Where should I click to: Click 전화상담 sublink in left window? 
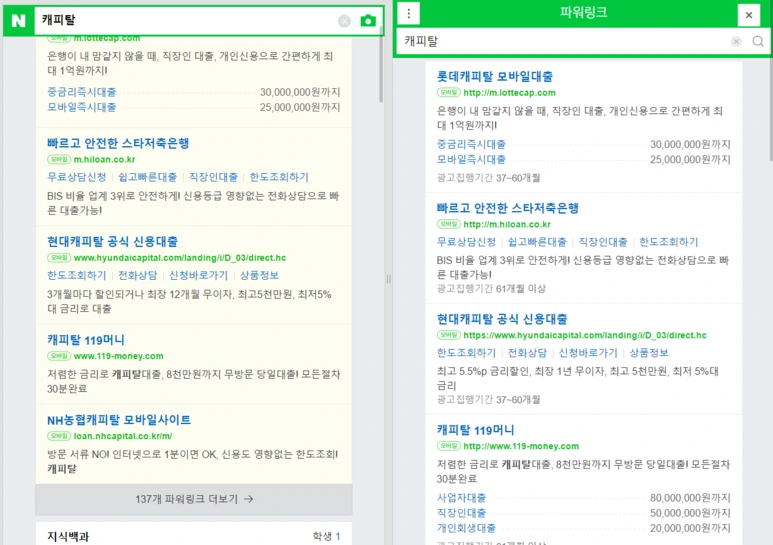[x=138, y=275]
